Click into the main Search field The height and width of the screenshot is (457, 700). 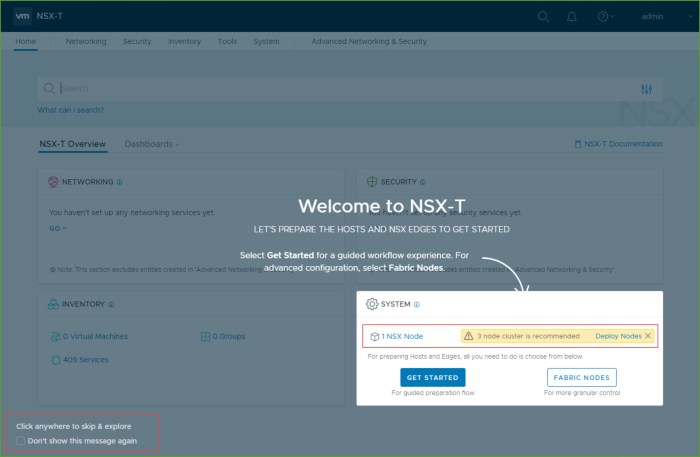340,89
